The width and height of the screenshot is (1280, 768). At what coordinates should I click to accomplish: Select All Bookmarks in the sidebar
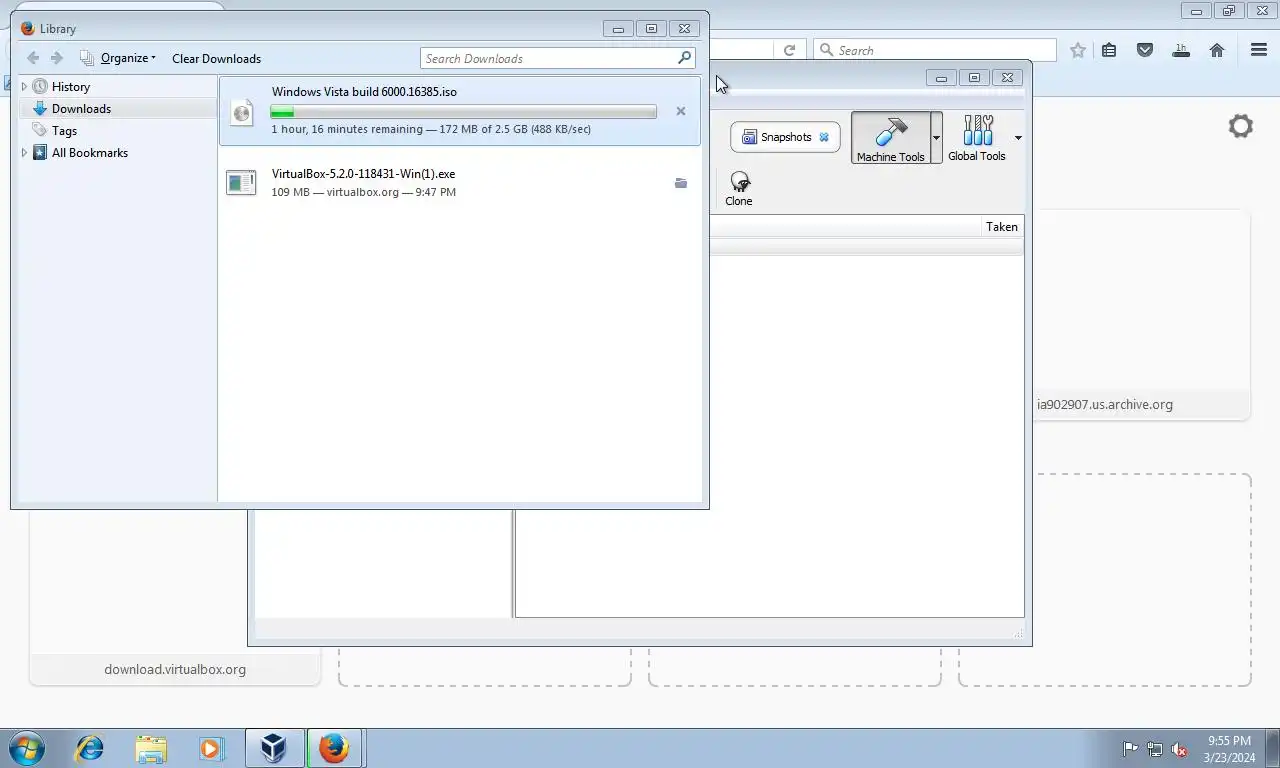90,153
